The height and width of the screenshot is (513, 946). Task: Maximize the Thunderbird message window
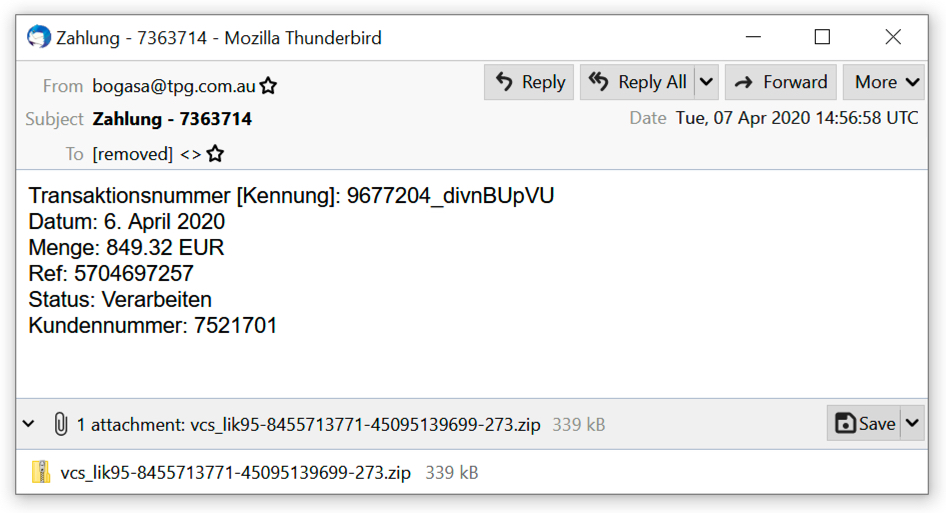822,37
